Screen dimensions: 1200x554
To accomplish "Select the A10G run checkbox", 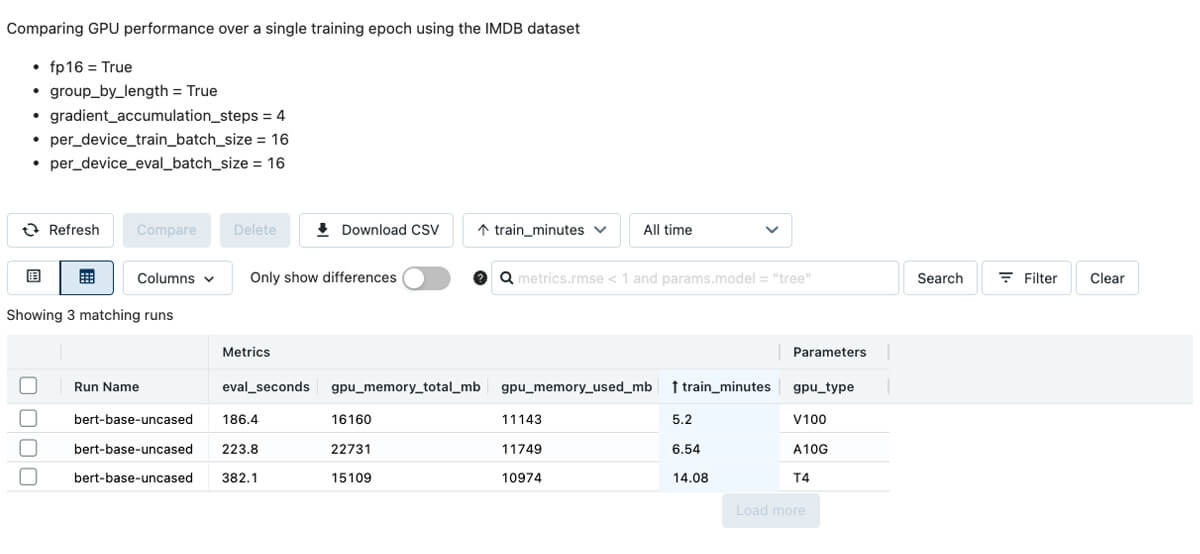I will [x=28, y=448].
